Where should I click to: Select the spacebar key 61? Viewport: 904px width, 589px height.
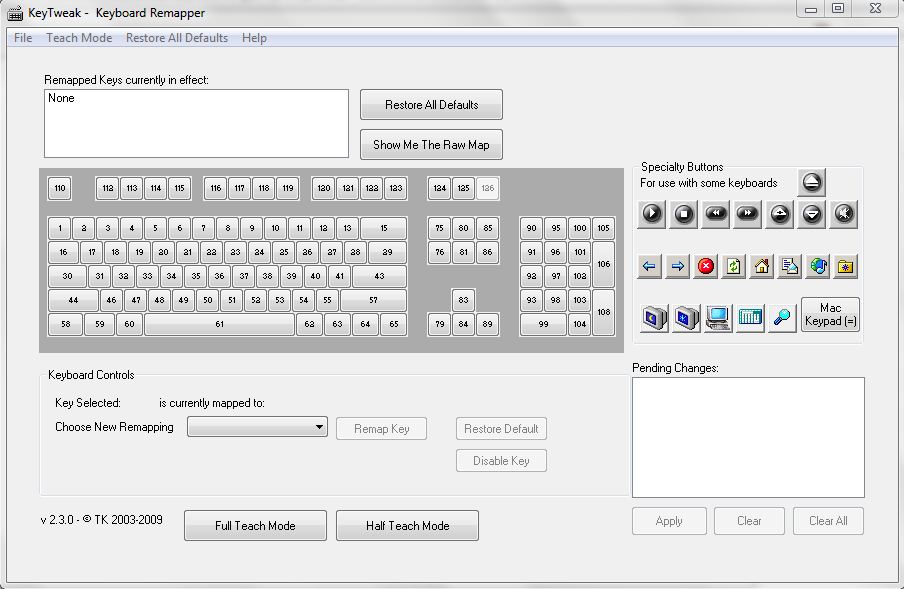click(220, 324)
